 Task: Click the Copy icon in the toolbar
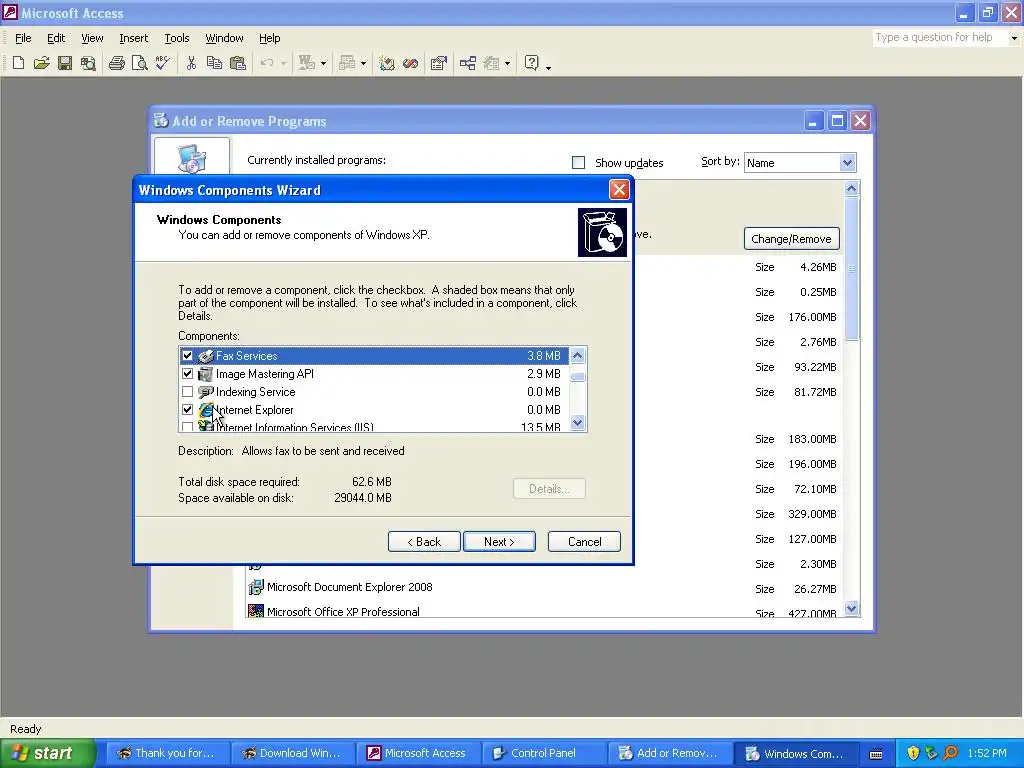(214, 63)
